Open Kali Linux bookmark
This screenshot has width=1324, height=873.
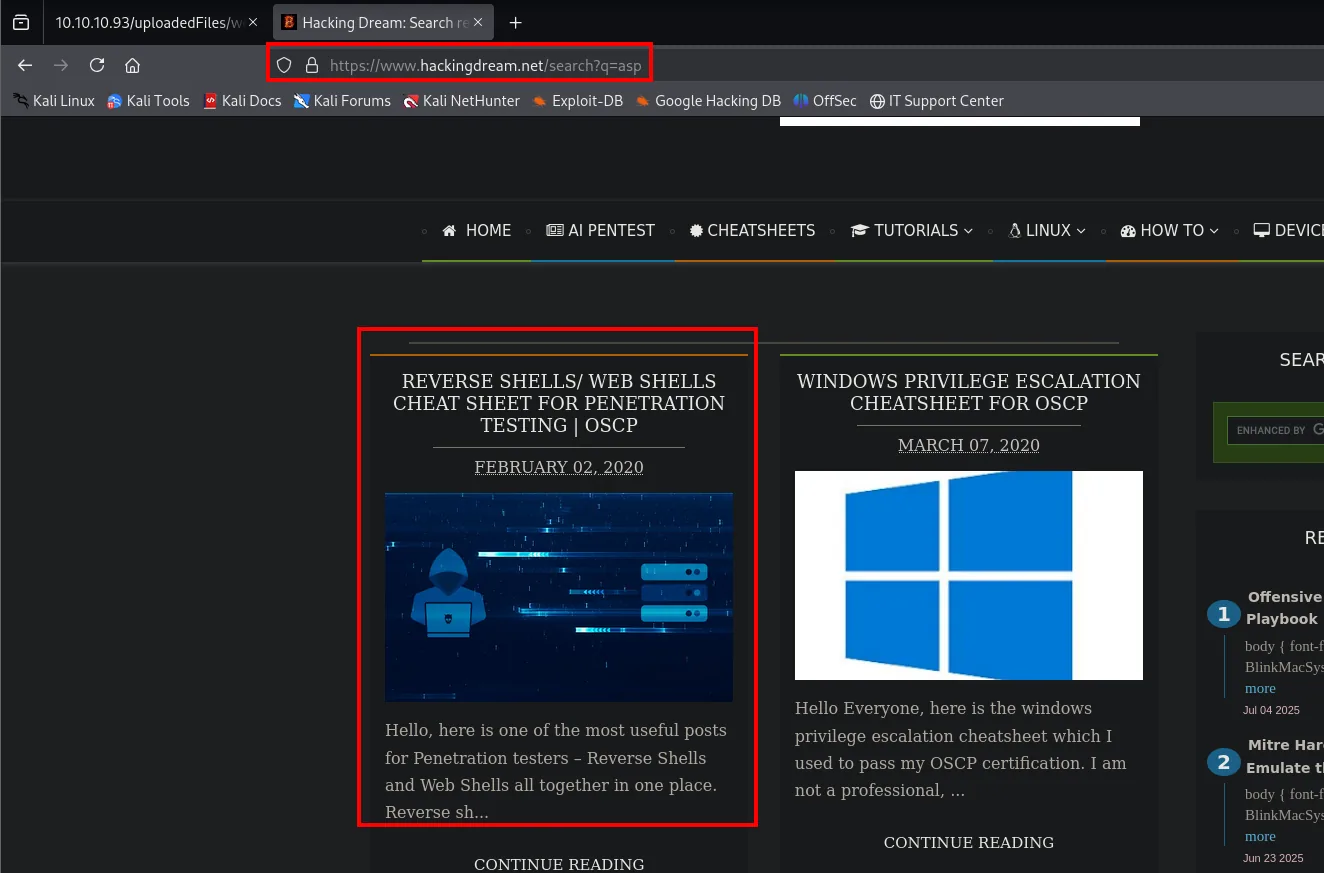click(x=54, y=100)
